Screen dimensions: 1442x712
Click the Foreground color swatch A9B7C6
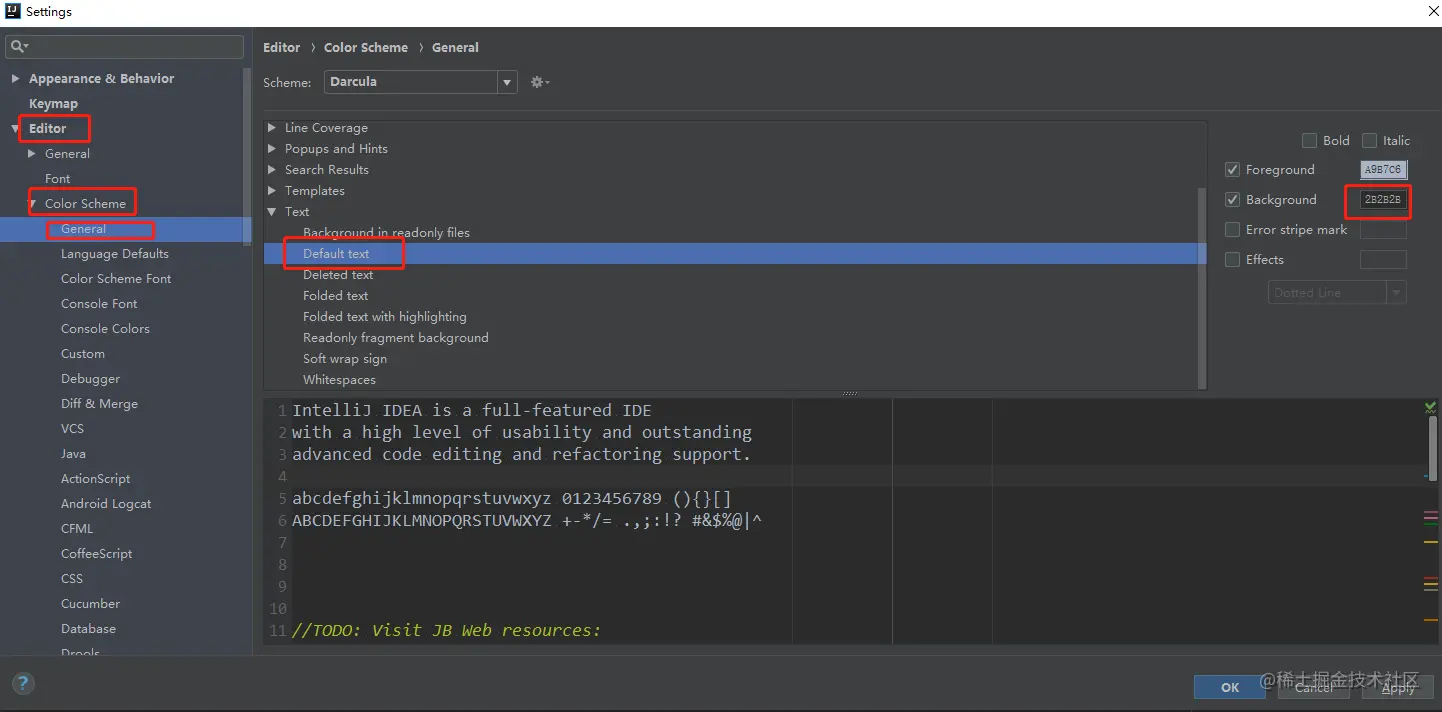click(1383, 170)
